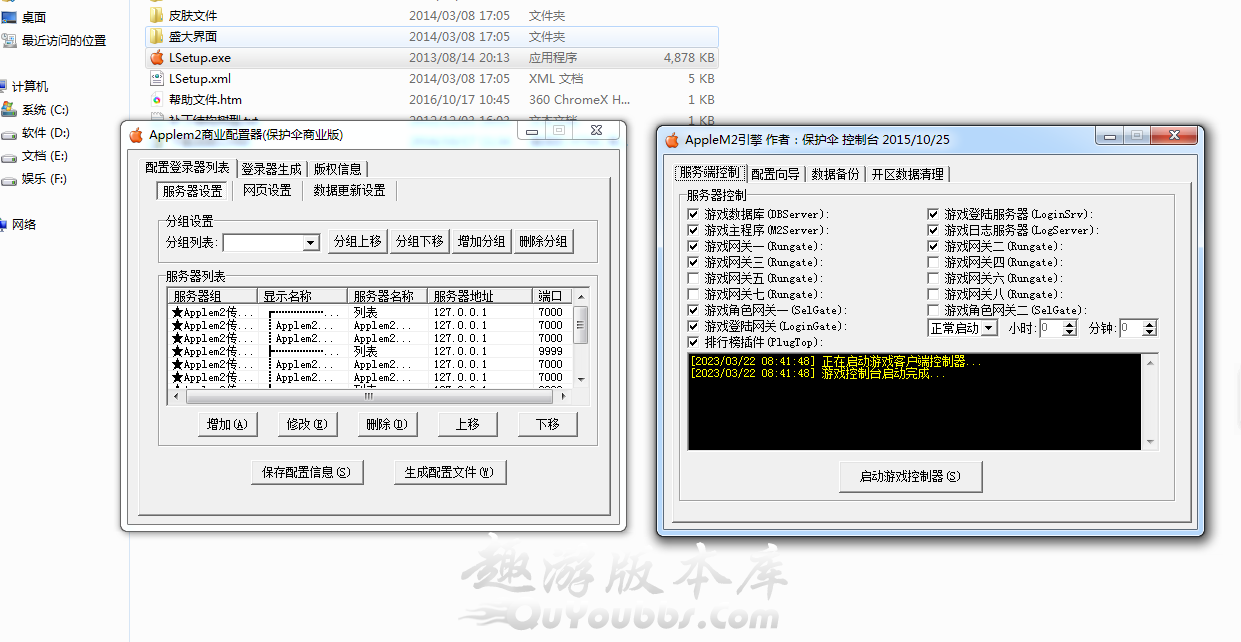Viewport: 1241px width, 642px height.
Task: Select the 服务器设置 sub-tab
Action: tap(193, 190)
